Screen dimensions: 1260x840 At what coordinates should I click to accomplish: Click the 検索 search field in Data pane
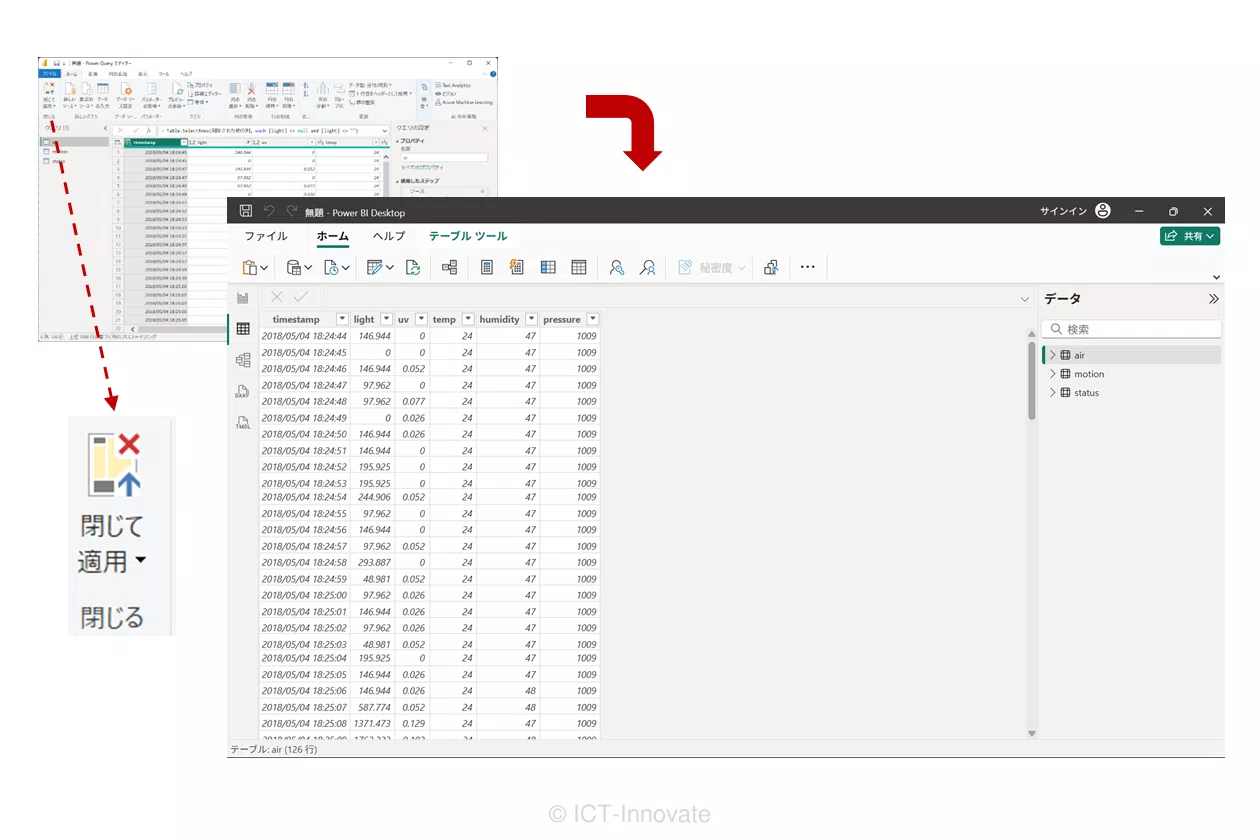(x=1131, y=329)
